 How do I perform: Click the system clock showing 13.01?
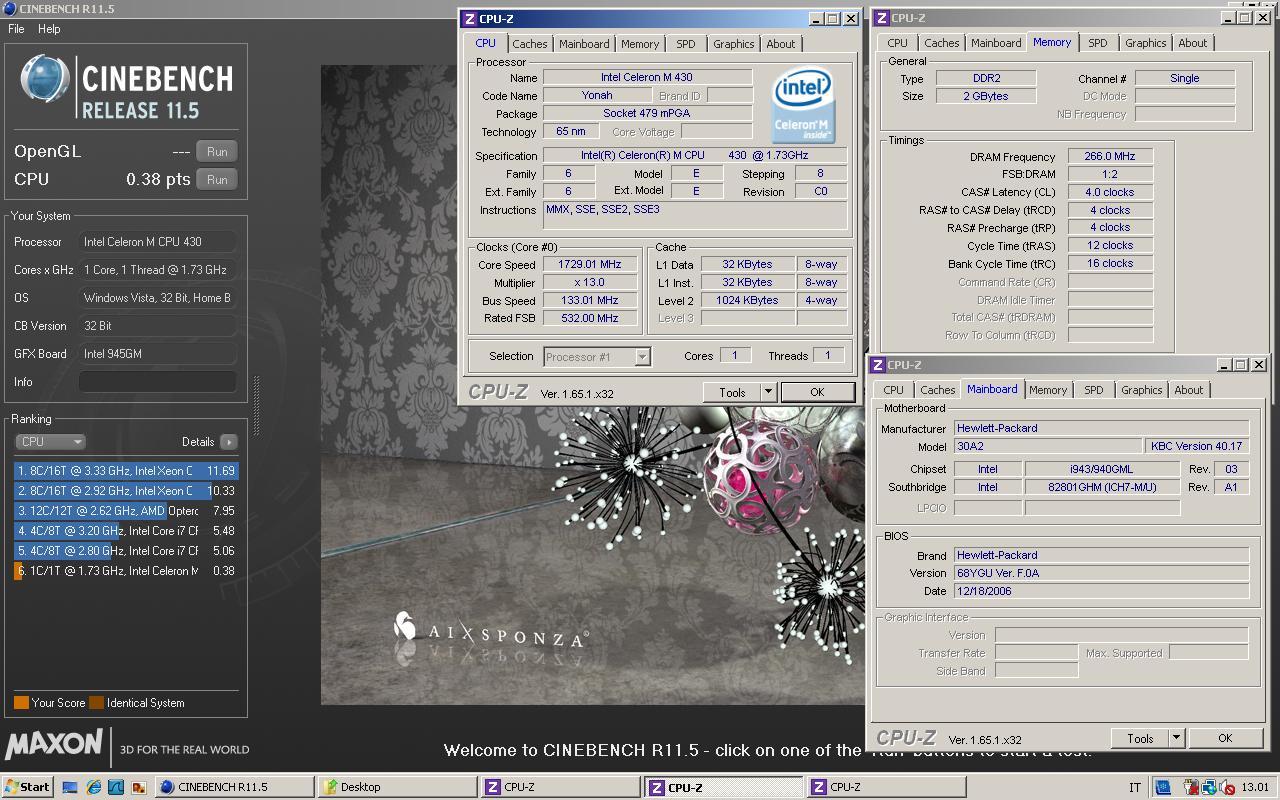click(1255, 787)
